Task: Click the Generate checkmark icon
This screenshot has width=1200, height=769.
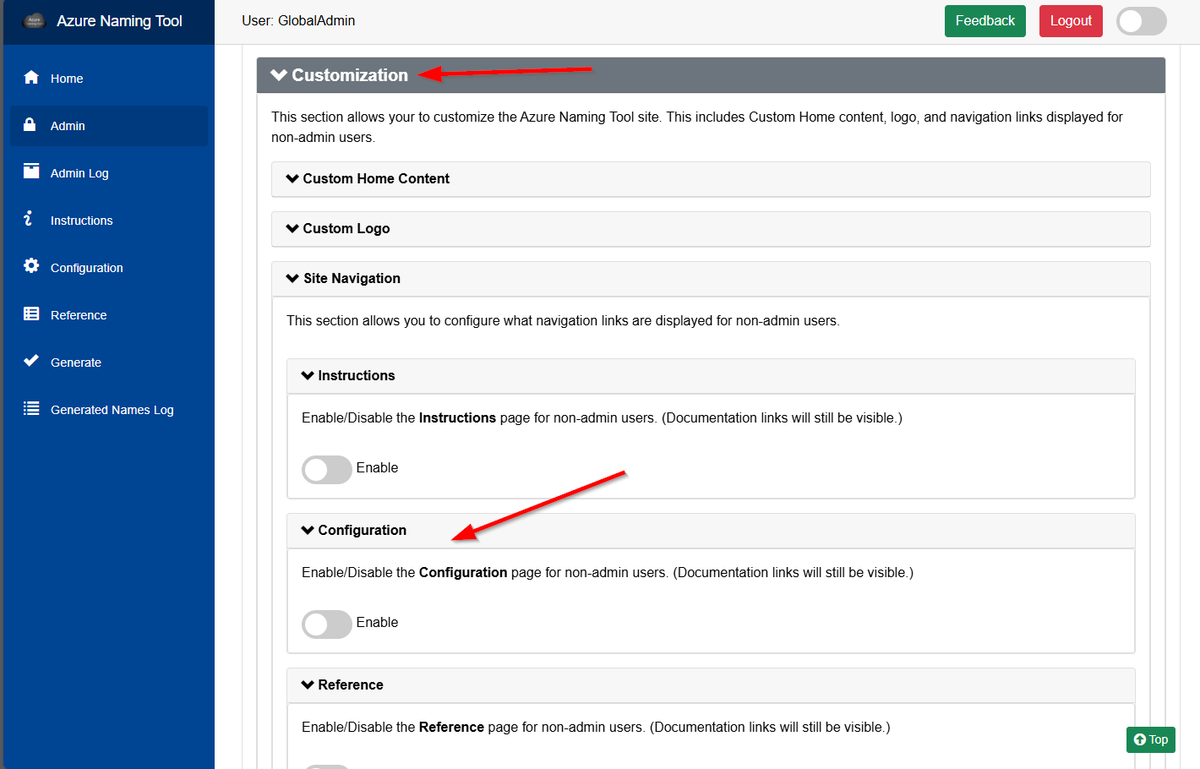Action: [31, 361]
